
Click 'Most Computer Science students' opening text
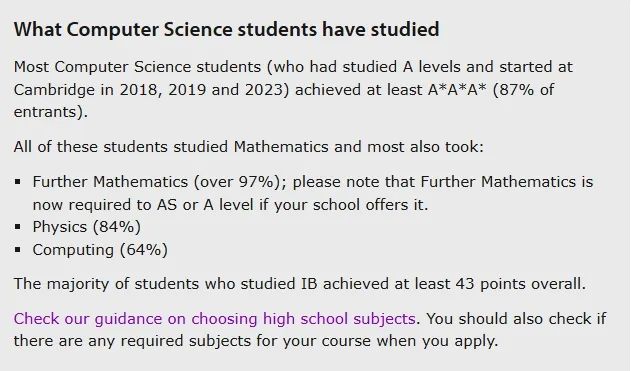[x=137, y=67]
